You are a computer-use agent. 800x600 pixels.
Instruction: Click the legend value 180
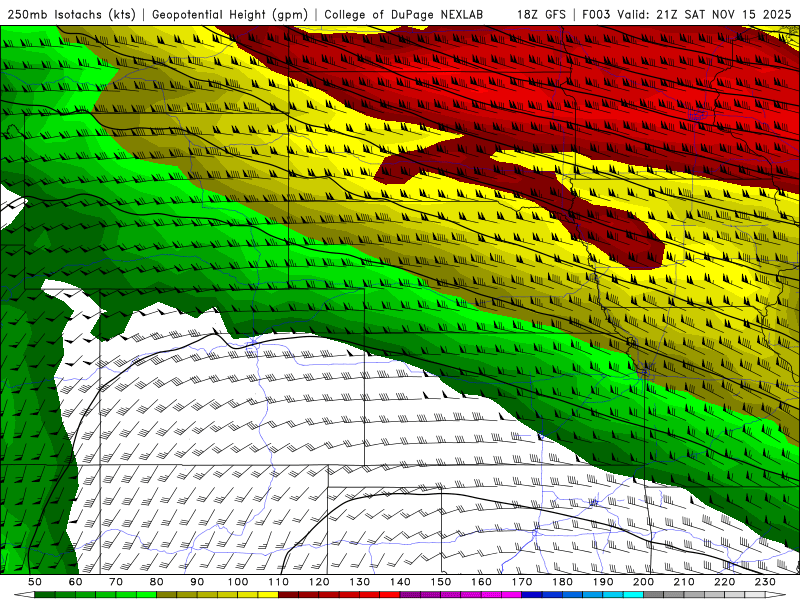563,582
